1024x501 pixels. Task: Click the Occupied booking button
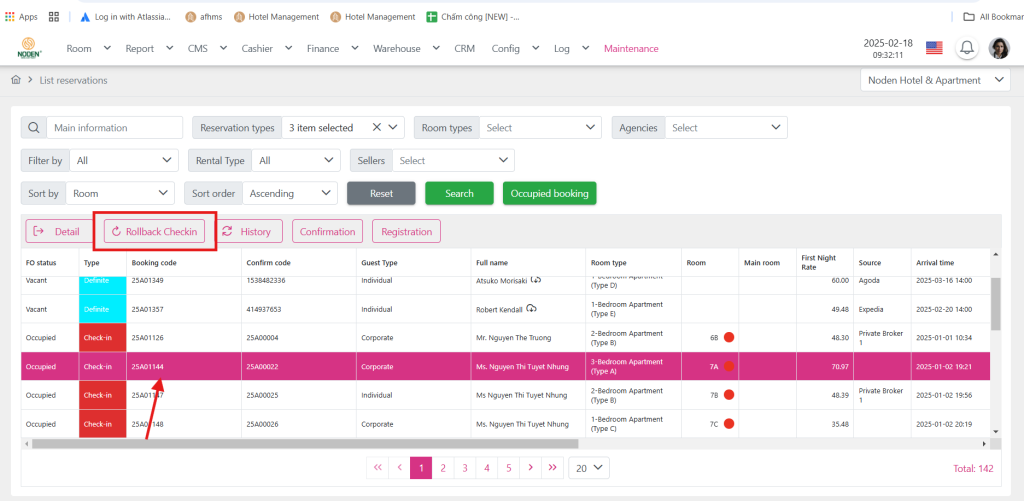tap(549, 193)
